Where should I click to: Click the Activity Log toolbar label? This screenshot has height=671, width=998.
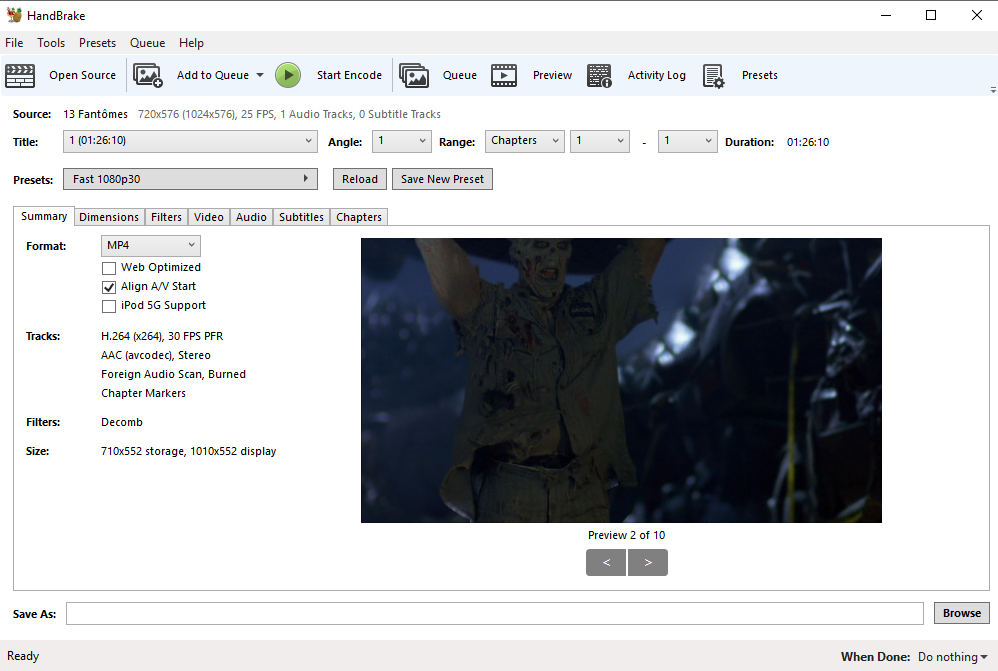click(x=657, y=75)
